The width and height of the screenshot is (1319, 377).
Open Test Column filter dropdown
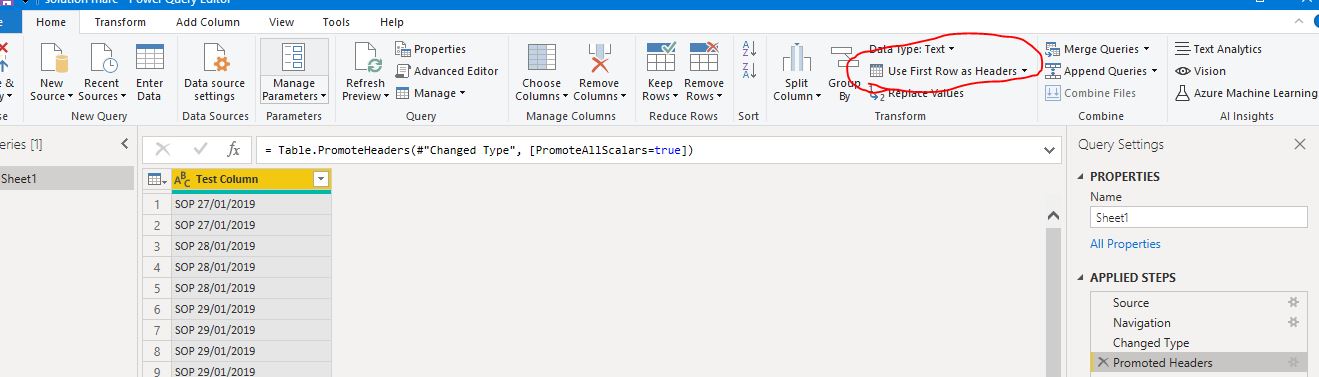[321, 179]
